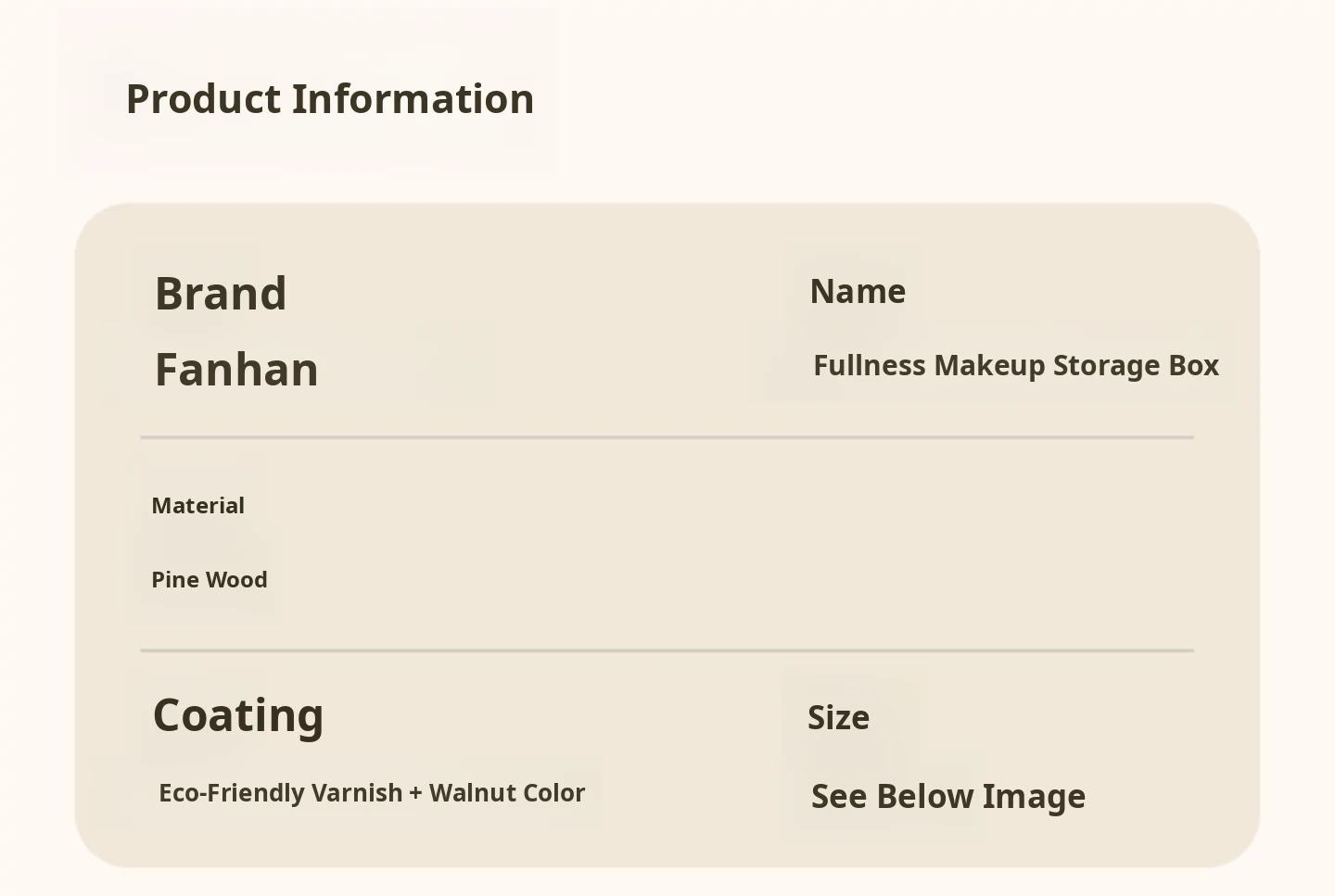Click the "Product Information" heading
This screenshot has width=1335, height=896.
click(x=330, y=99)
